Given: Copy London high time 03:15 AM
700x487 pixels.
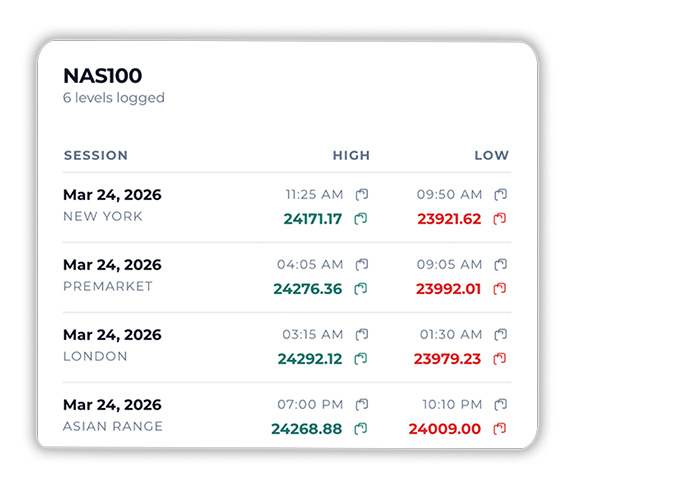Looking at the screenshot, I should pos(362,335).
